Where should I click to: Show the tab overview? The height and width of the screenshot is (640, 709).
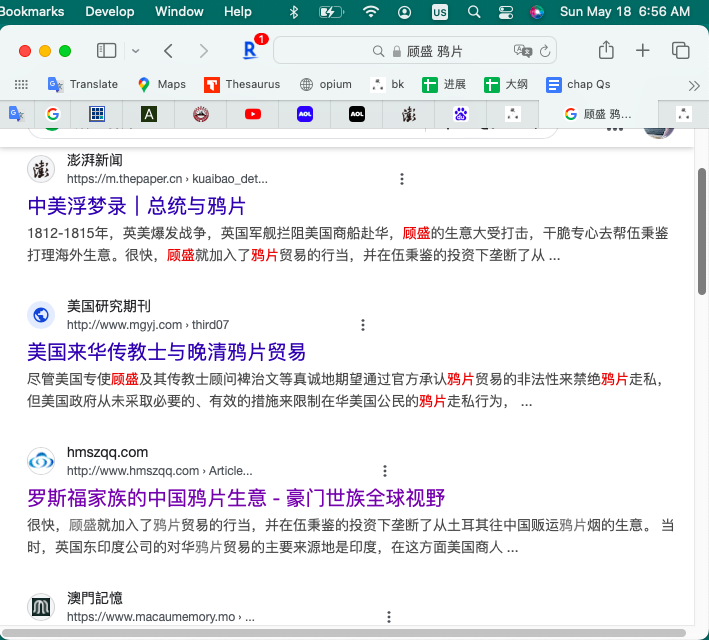coord(681,51)
